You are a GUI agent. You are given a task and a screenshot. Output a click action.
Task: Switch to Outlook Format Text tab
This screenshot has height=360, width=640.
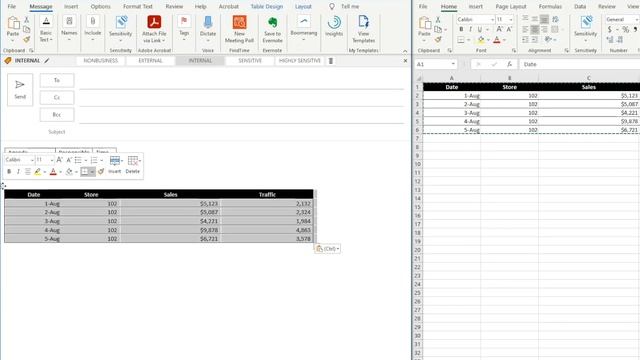coord(138,7)
